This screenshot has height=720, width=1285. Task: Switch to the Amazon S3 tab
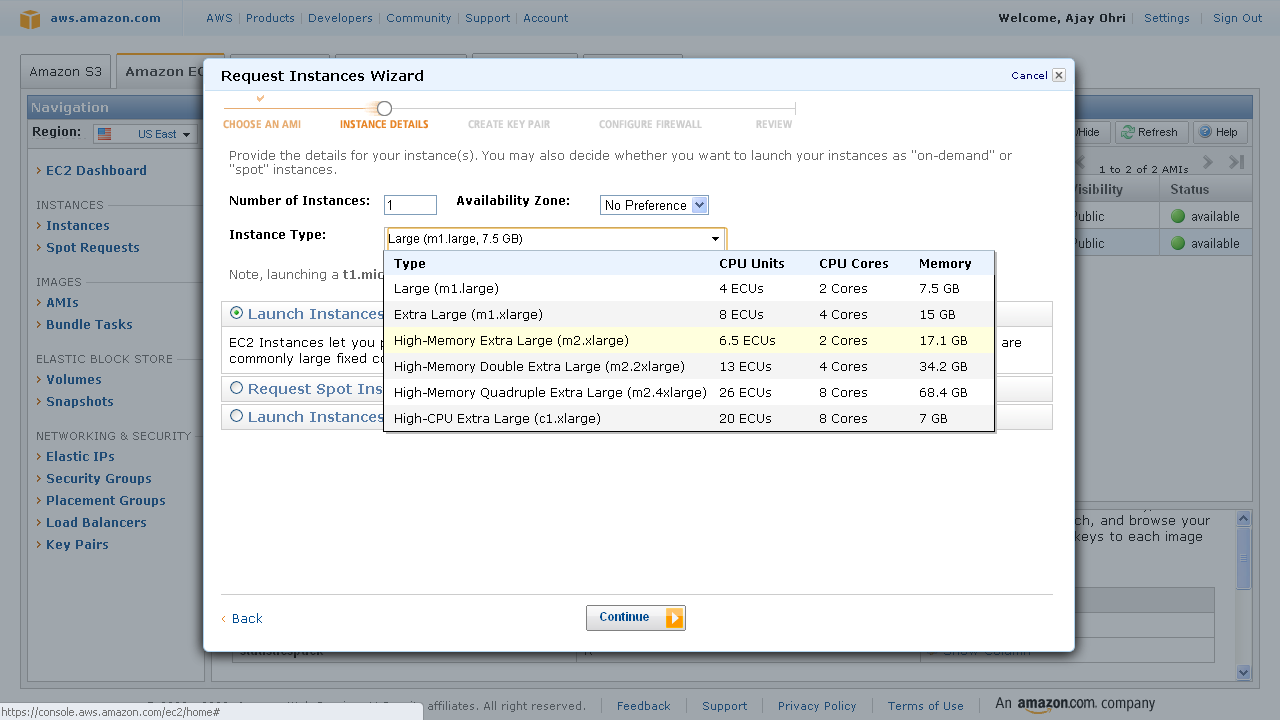click(65, 72)
